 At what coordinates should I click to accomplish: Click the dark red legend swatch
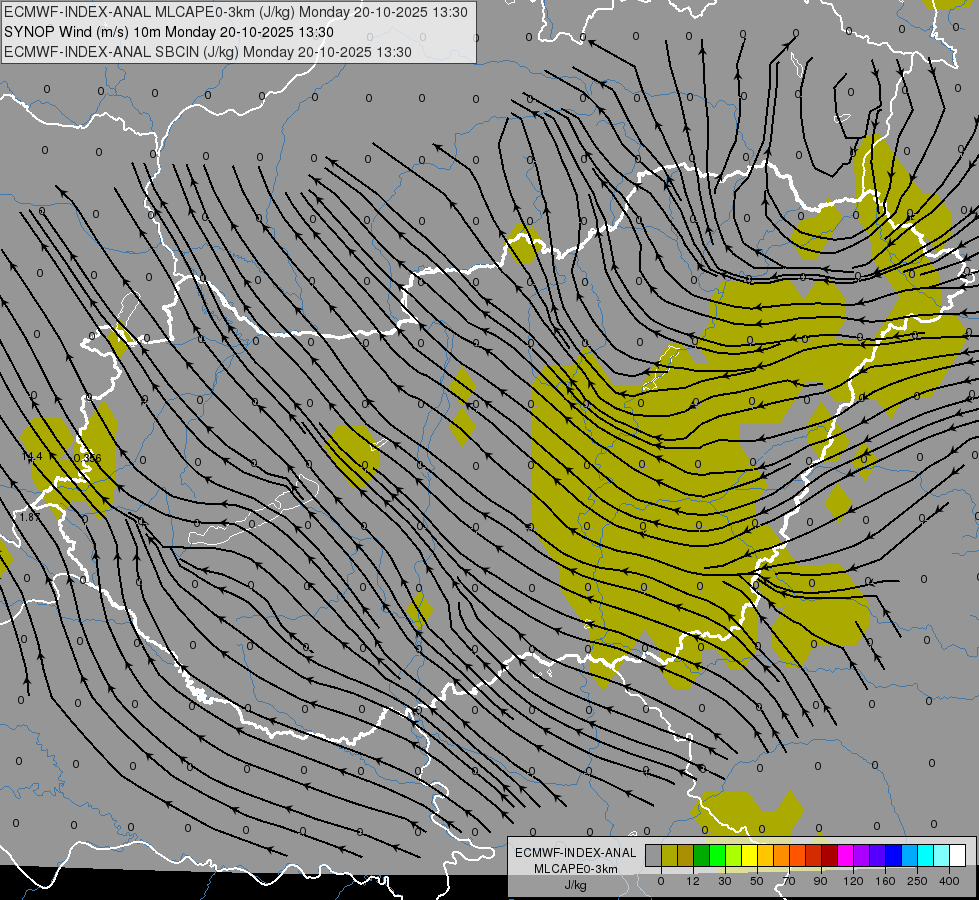coord(829,855)
